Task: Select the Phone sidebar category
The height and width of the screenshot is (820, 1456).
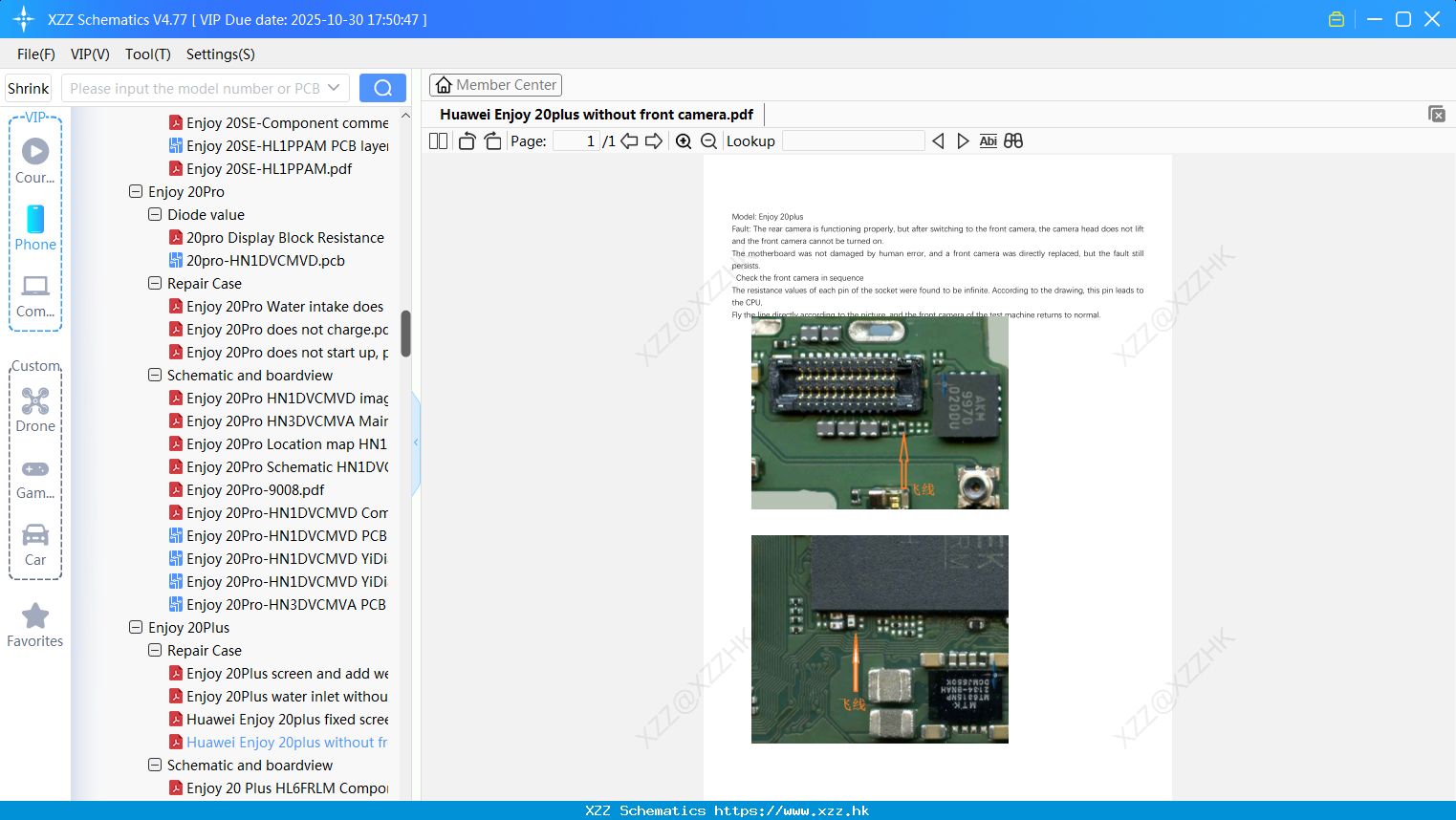Action: [x=35, y=228]
